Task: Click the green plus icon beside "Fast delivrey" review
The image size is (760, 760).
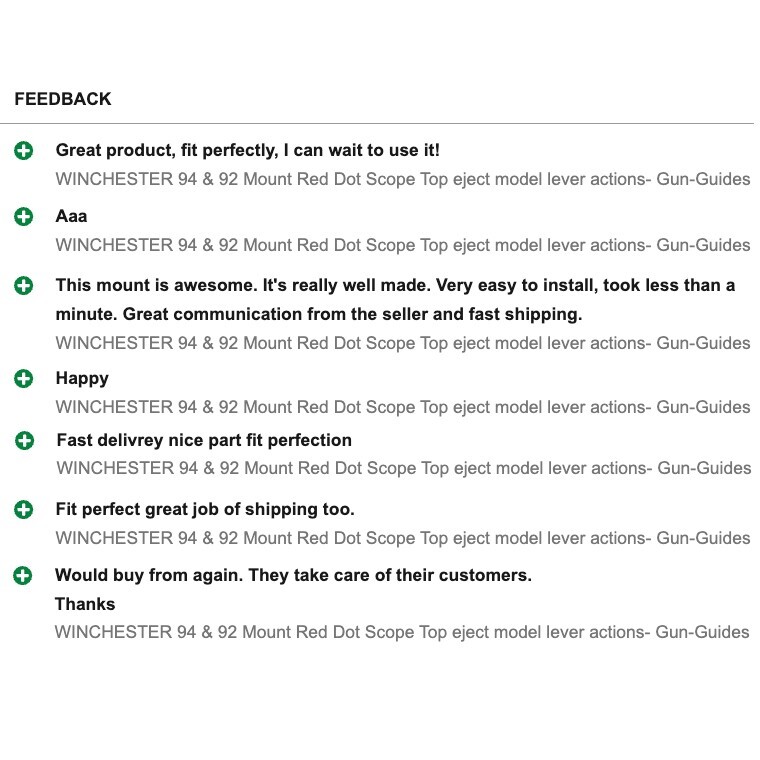Action: (24, 441)
